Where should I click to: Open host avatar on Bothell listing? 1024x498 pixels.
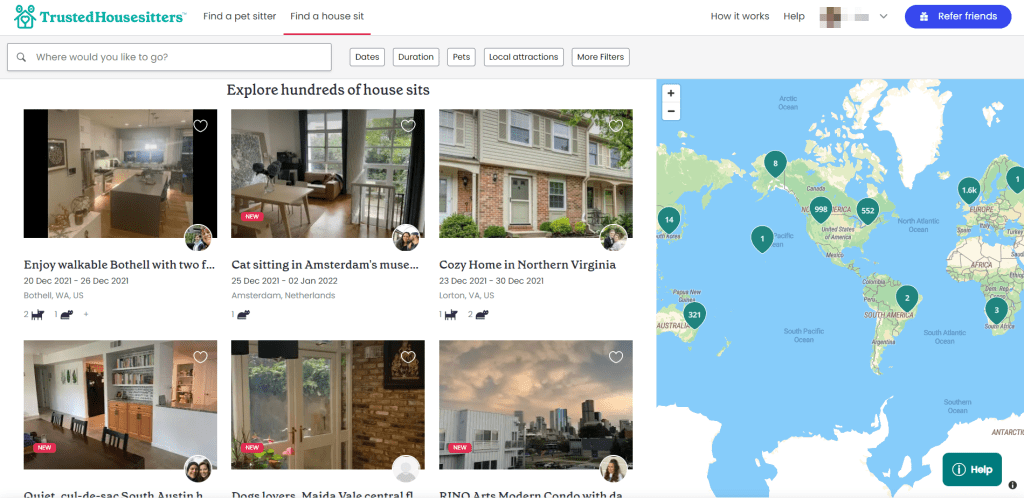199,238
